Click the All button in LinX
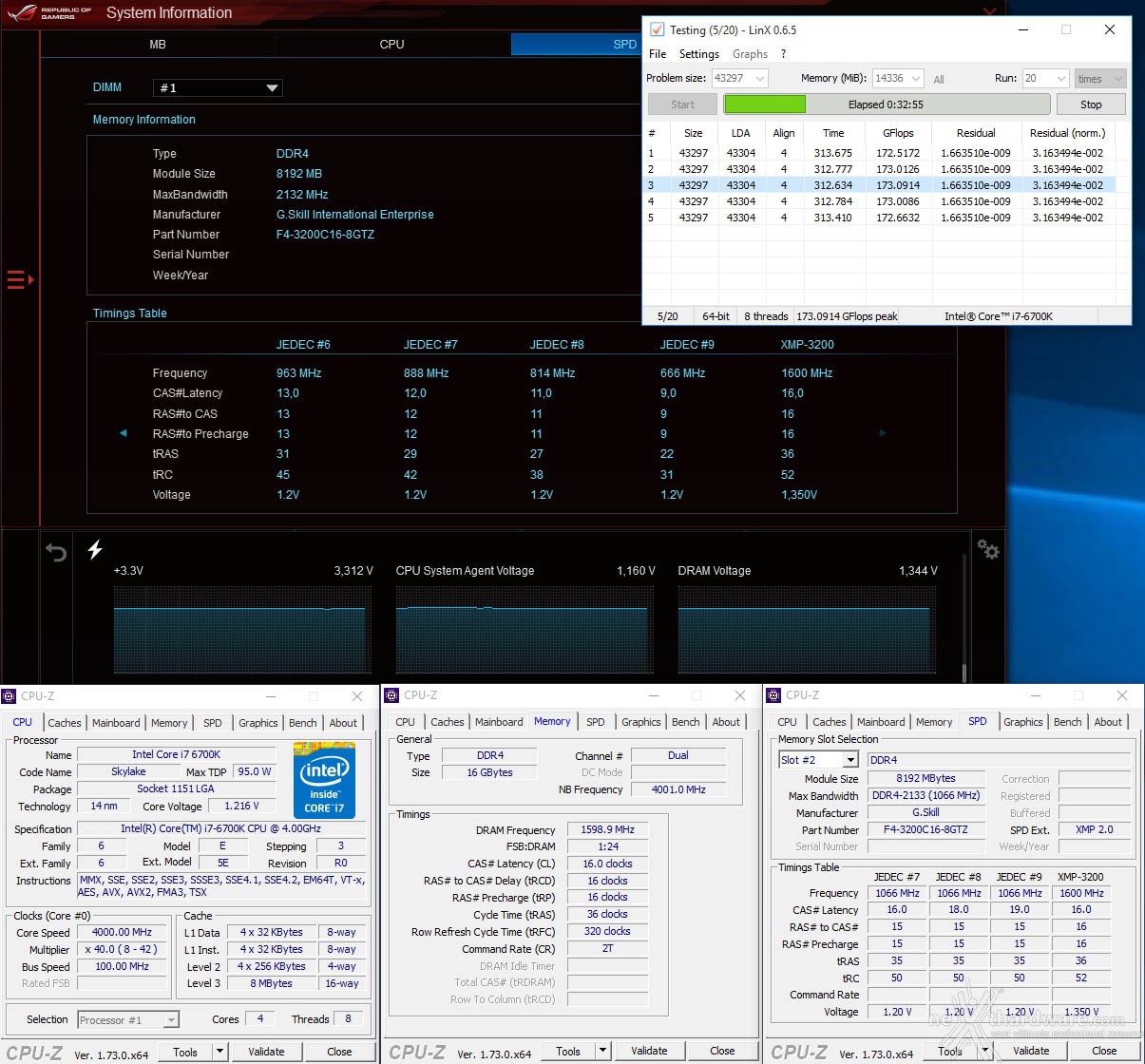This screenshot has width=1145, height=1064. pos(939,79)
